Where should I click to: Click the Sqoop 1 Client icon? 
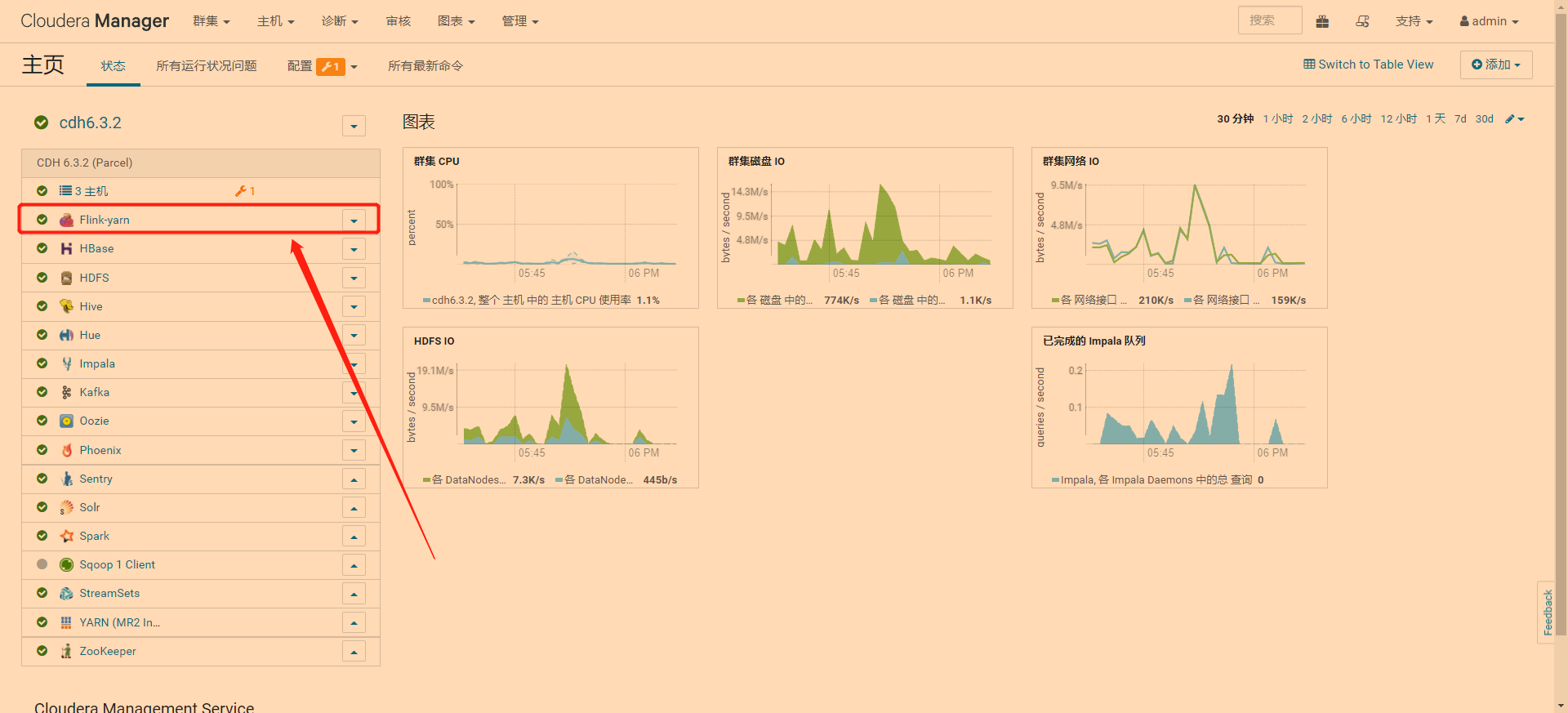coord(67,564)
